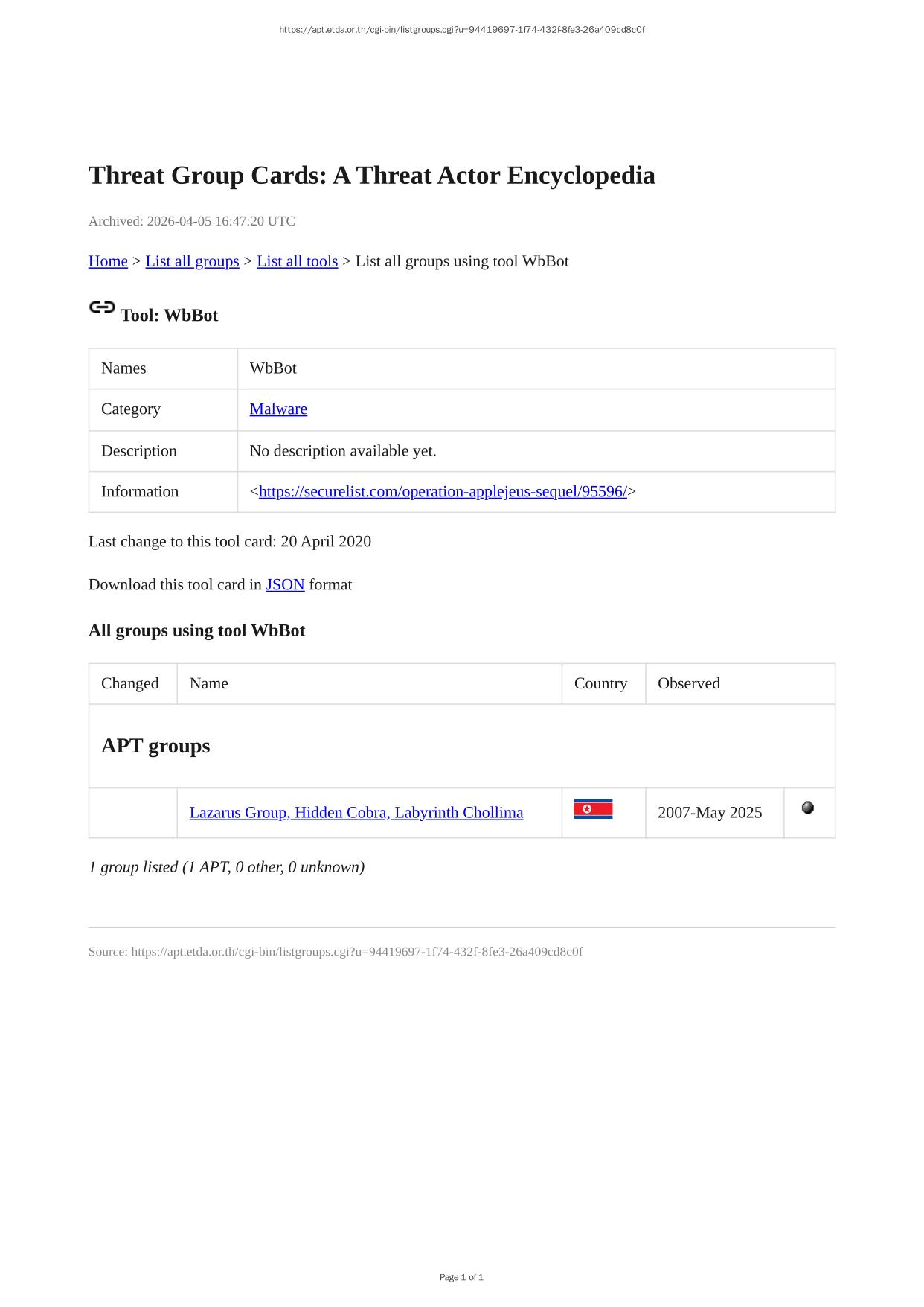Open the securelist.com operation-applejeus-sequel link

click(443, 492)
